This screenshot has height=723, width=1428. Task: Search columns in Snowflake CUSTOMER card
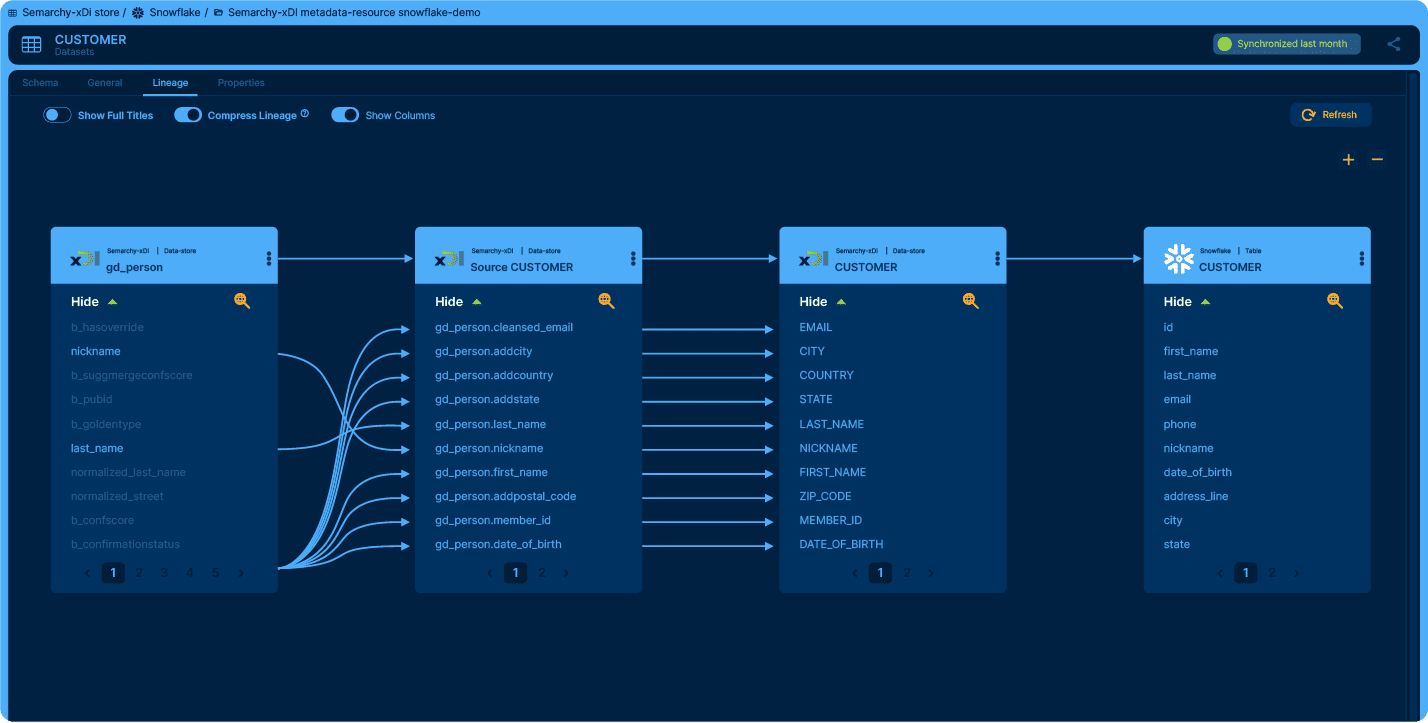coord(1334,301)
